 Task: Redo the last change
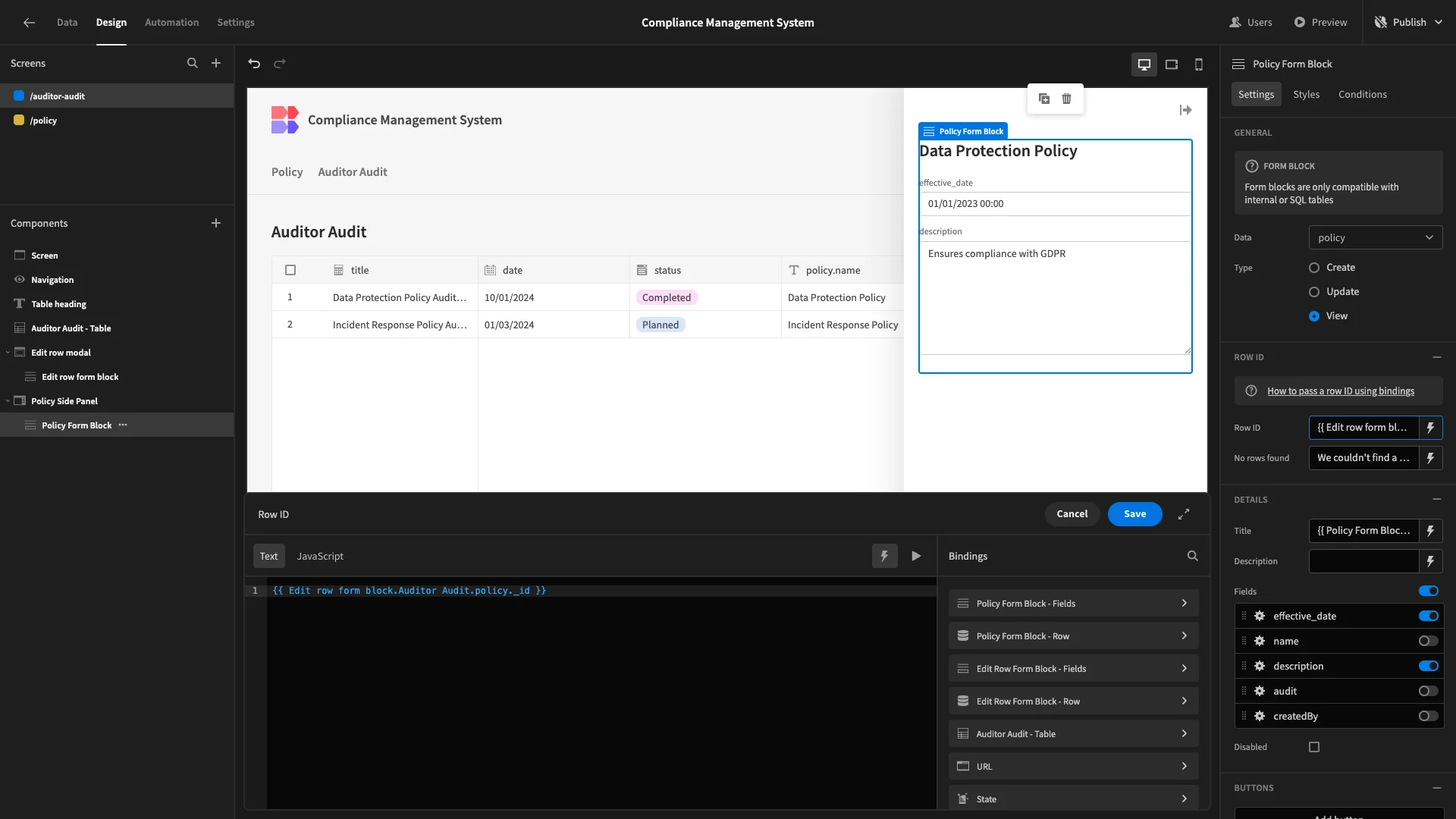click(x=280, y=64)
